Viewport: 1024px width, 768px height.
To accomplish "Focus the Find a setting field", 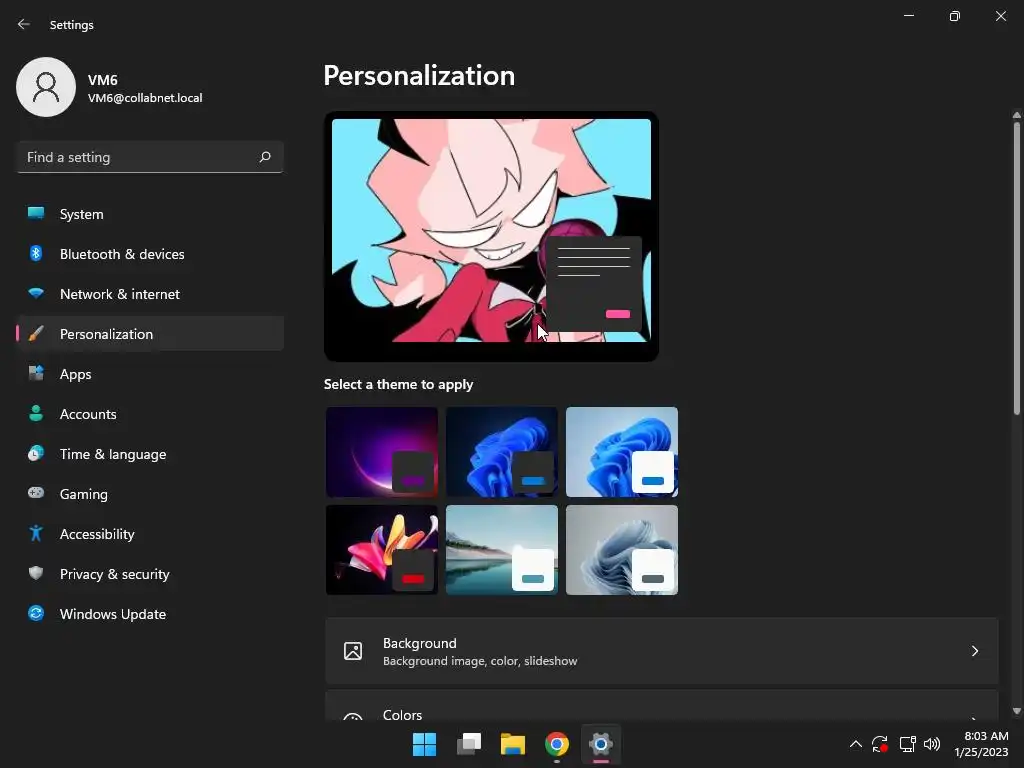I will (x=150, y=157).
